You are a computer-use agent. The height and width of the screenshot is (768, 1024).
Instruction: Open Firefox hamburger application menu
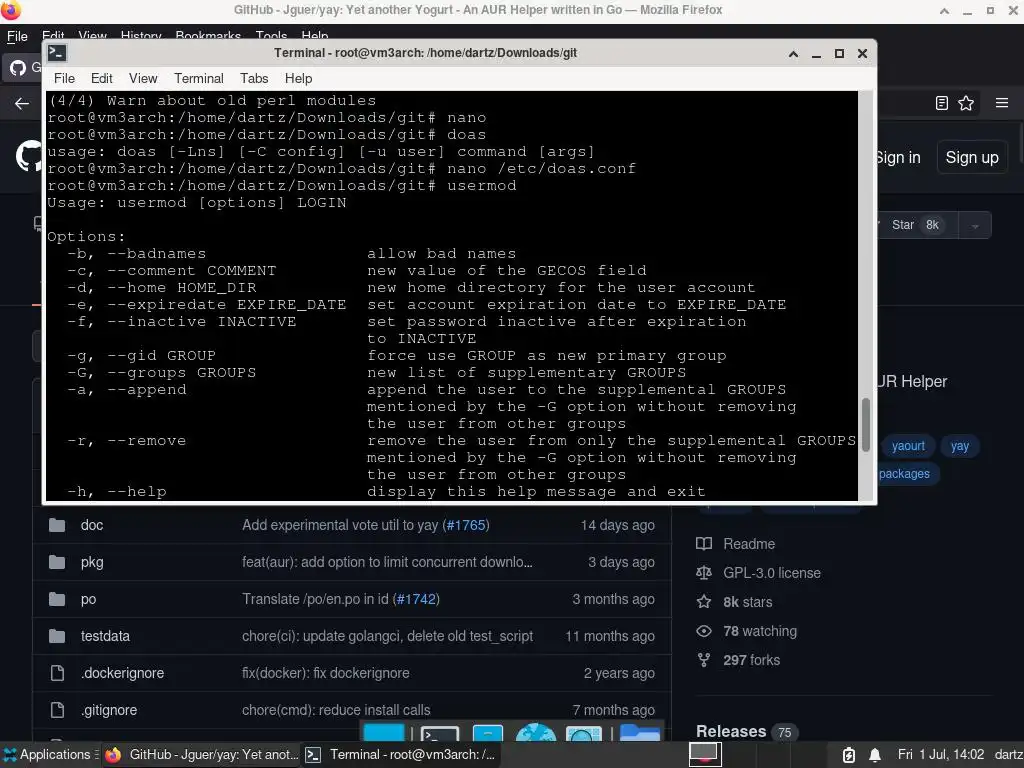(x=1002, y=103)
